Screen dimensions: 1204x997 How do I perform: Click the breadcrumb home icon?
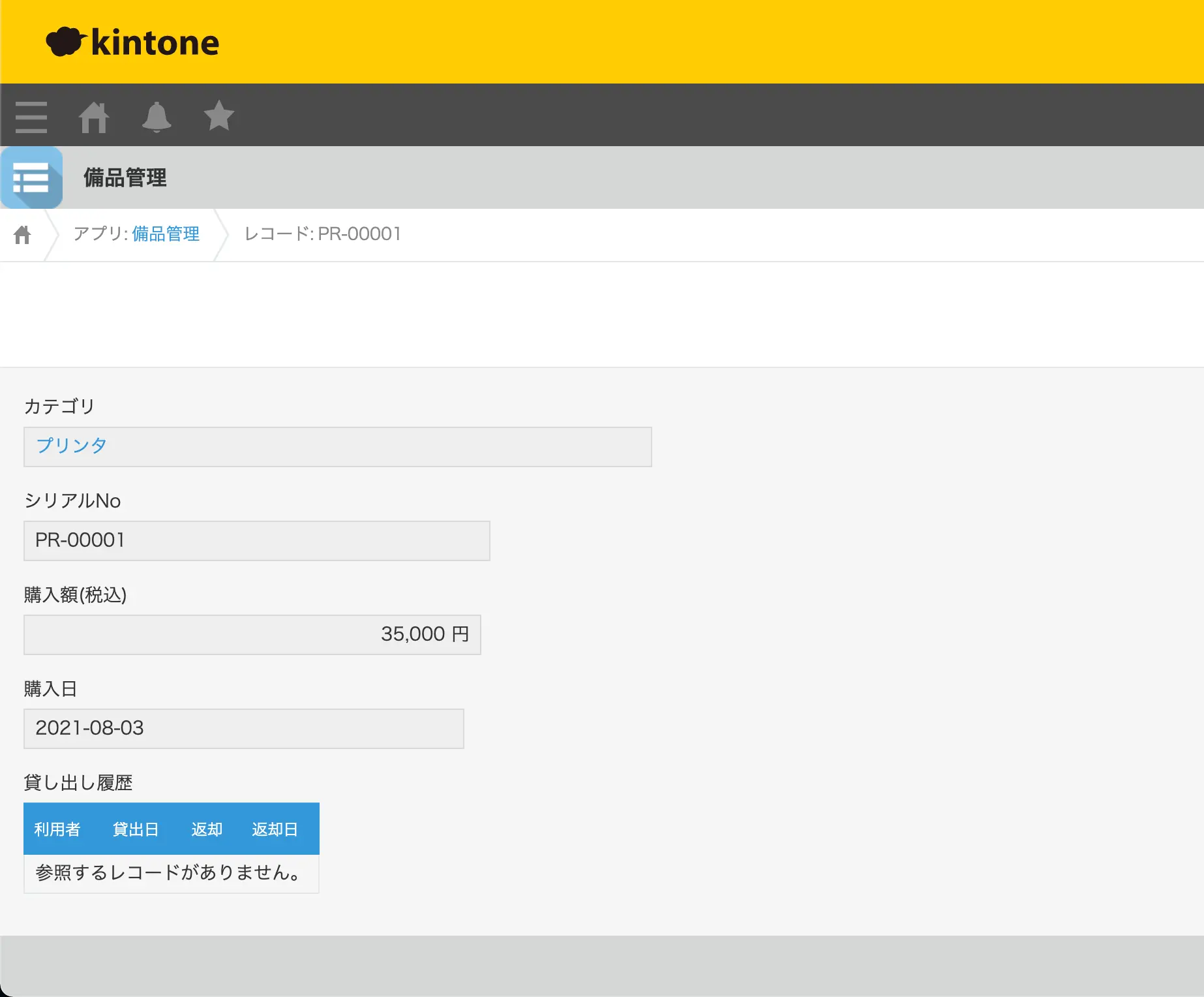[x=22, y=234]
